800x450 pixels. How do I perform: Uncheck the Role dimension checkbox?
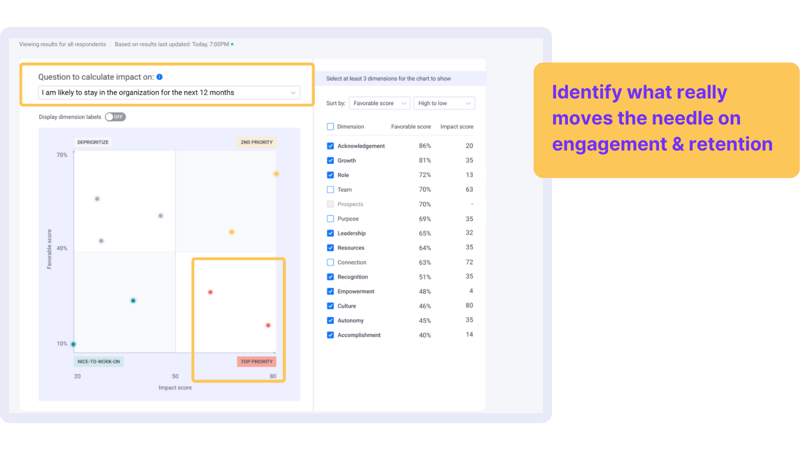tap(330, 175)
